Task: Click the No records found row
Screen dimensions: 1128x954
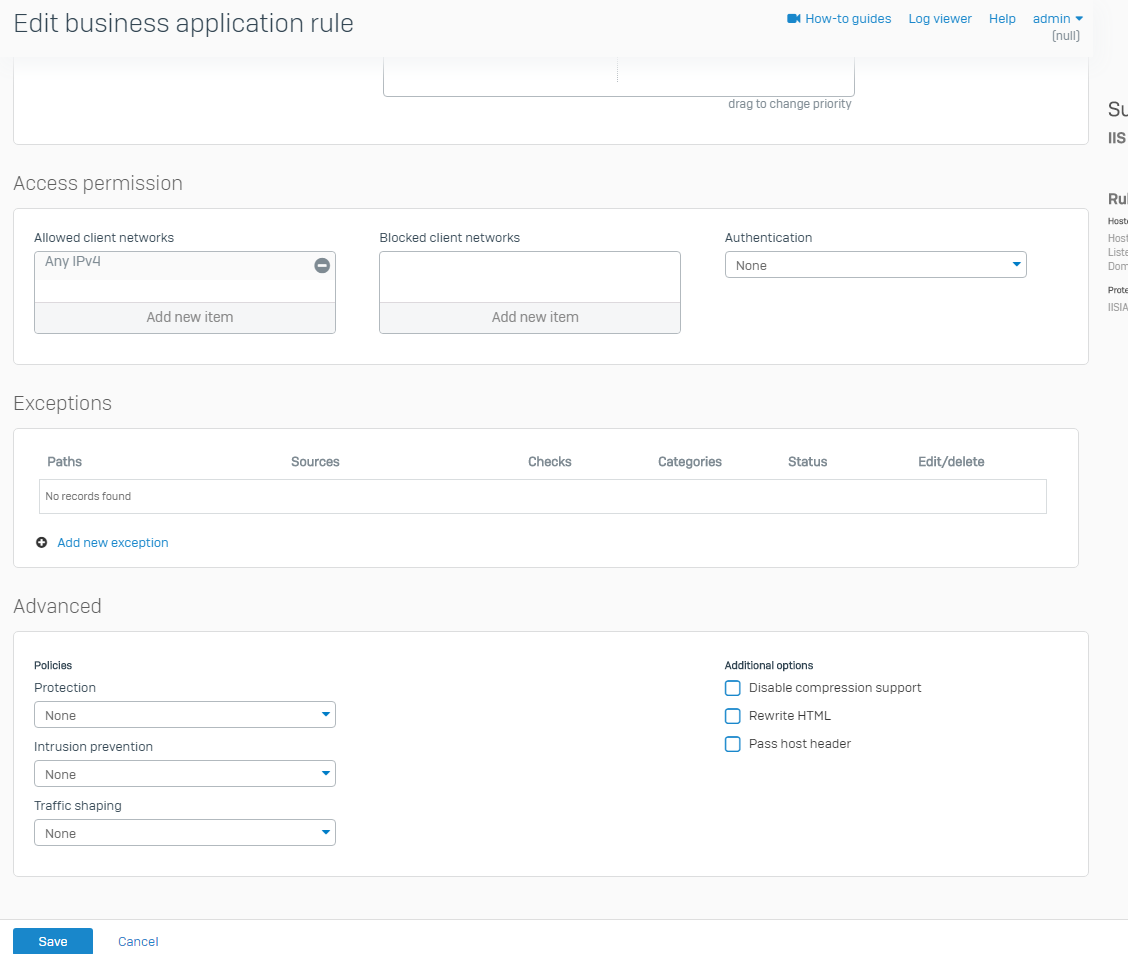Action: point(542,496)
